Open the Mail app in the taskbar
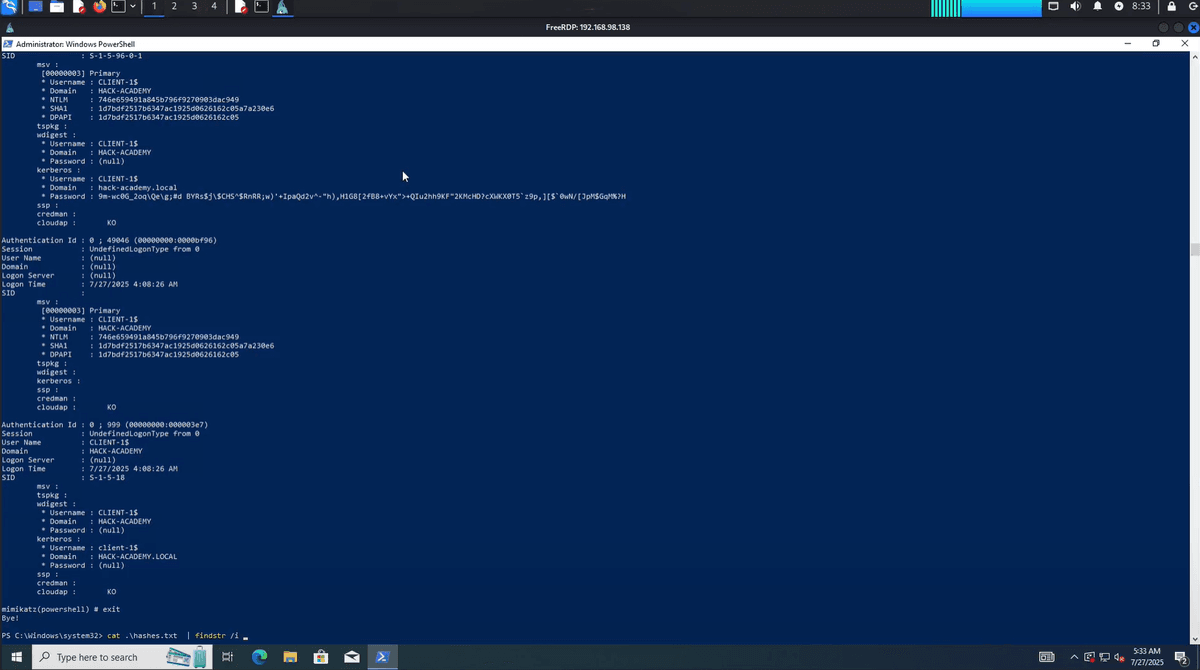Image resolution: width=1200 pixels, height=670 pixels. pos(352,657)
